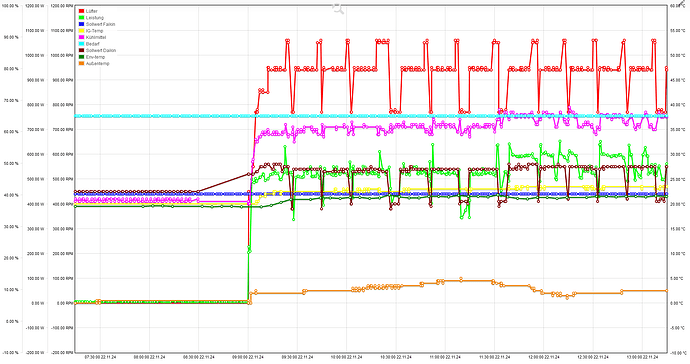Click the yellow IG-Temp legend swatch
Viewport: 690px width, 364px height.
[81, 31]
